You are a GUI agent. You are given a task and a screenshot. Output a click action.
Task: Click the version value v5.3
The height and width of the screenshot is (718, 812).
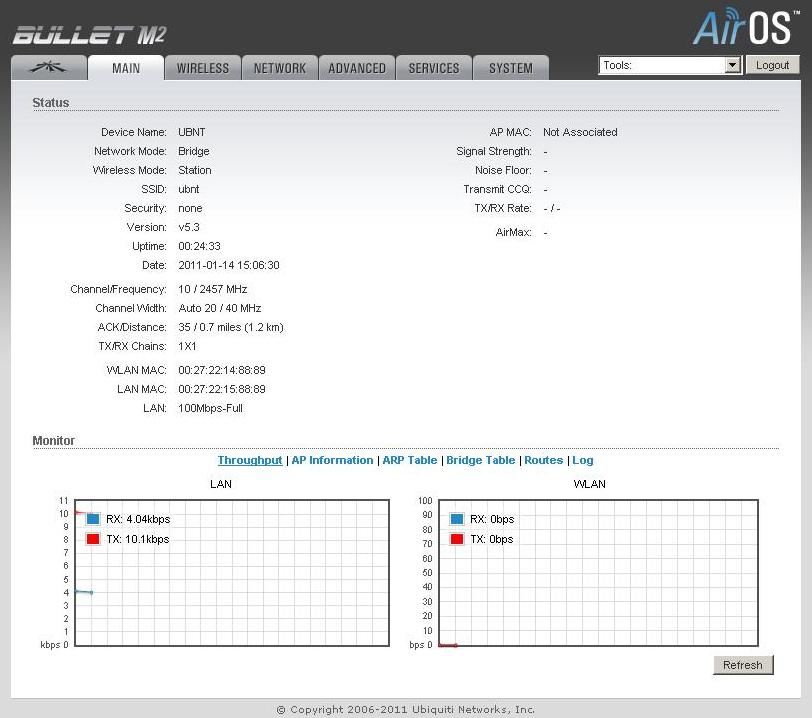click(188, 227)
